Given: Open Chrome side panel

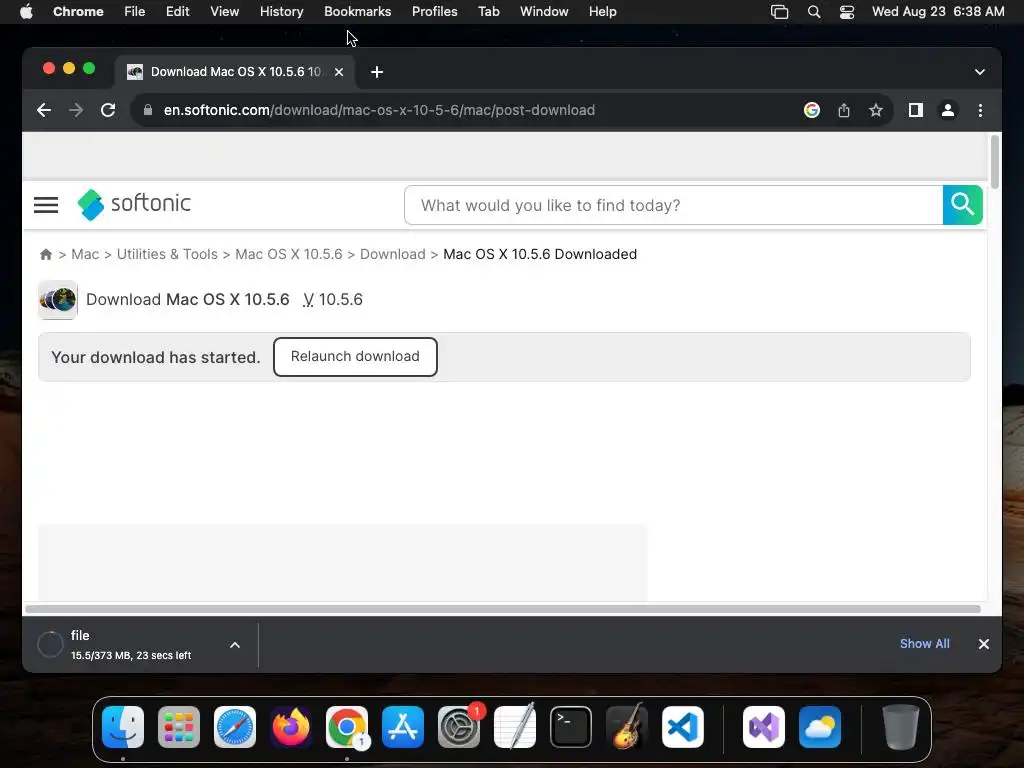Looking at the screenshot, I should click(916, 110).
